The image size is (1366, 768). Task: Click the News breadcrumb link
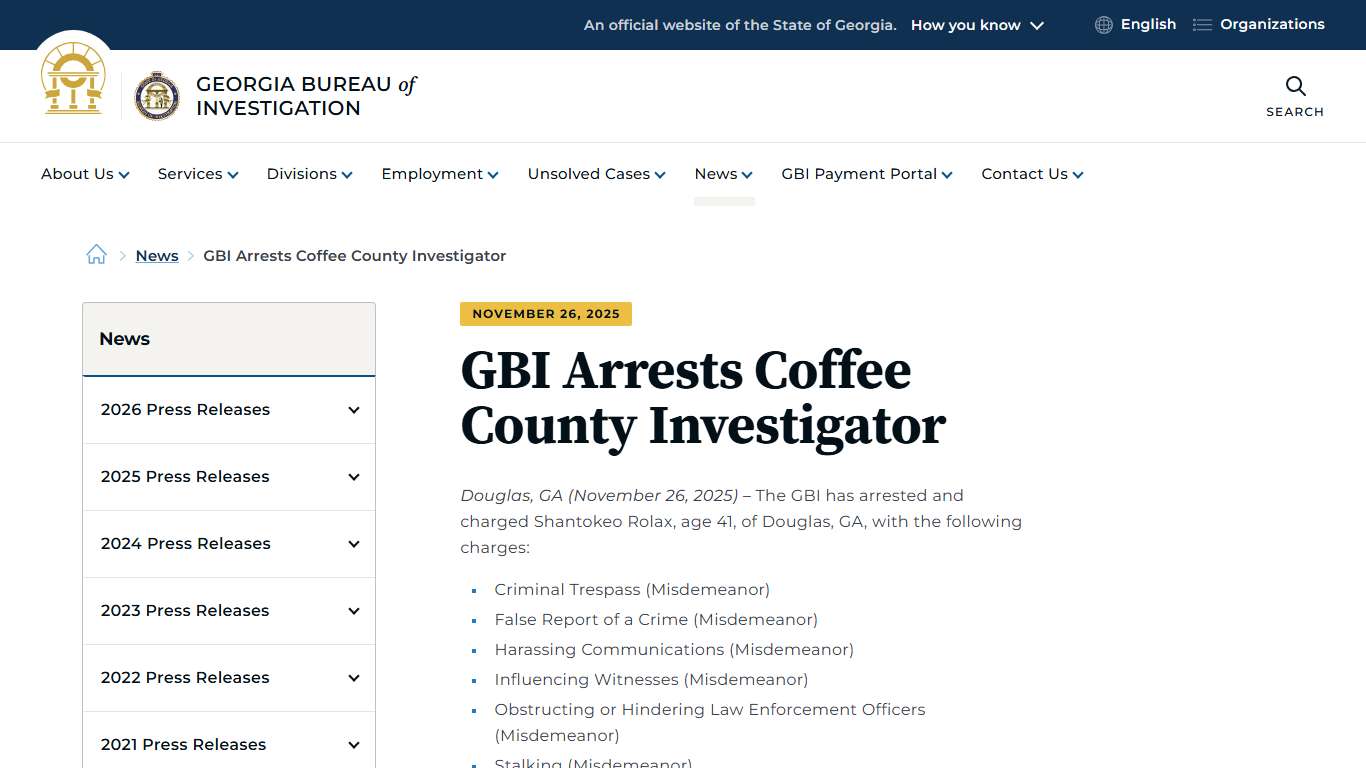point(156,255)
